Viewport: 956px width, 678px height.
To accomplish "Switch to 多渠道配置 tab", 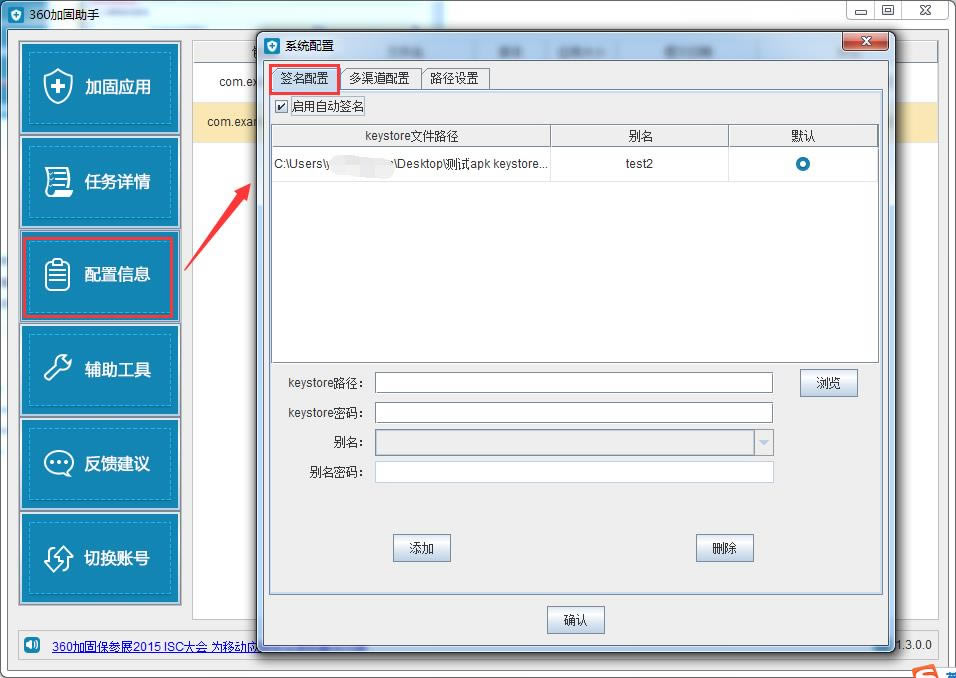I will click(379, 79).
